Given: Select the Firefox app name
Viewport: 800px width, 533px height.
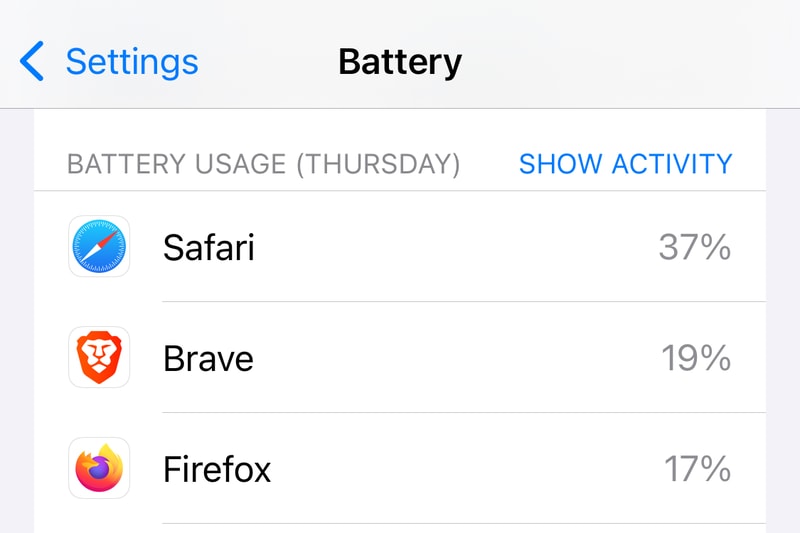Looking at the screenshot, I should point(217,469).
